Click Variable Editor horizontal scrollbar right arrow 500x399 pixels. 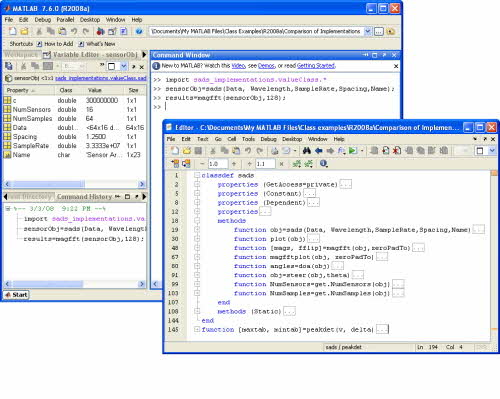(x=142, y=184)
